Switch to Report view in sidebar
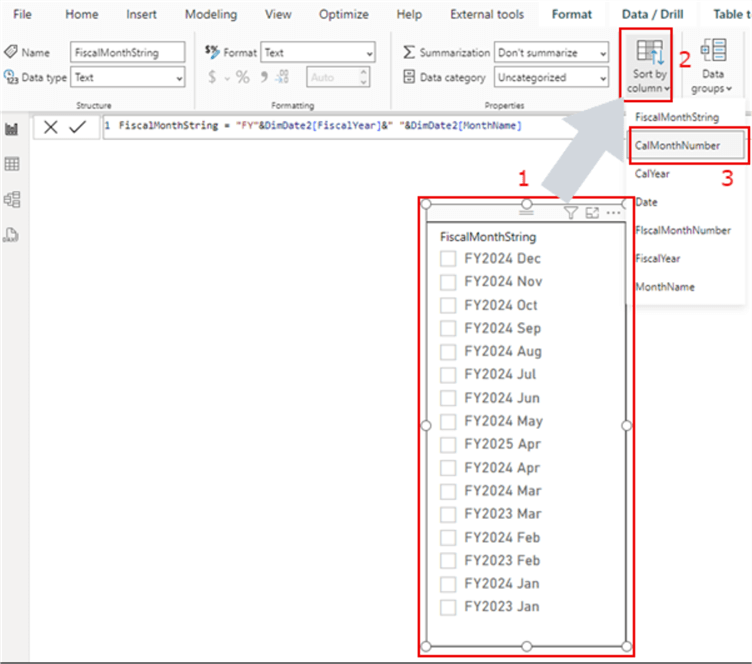The height and width of the screenshot is (664, 752). [x=12, y=129]
